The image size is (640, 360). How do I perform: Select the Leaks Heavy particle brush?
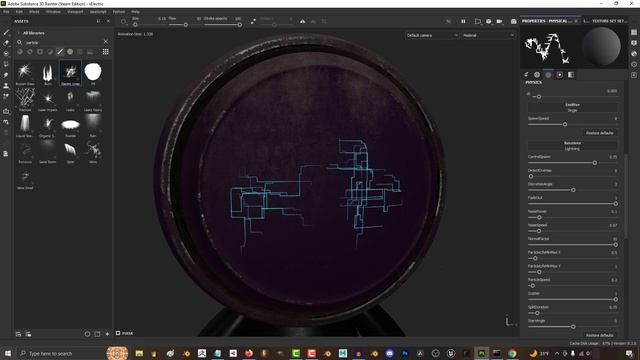(93, 100)
